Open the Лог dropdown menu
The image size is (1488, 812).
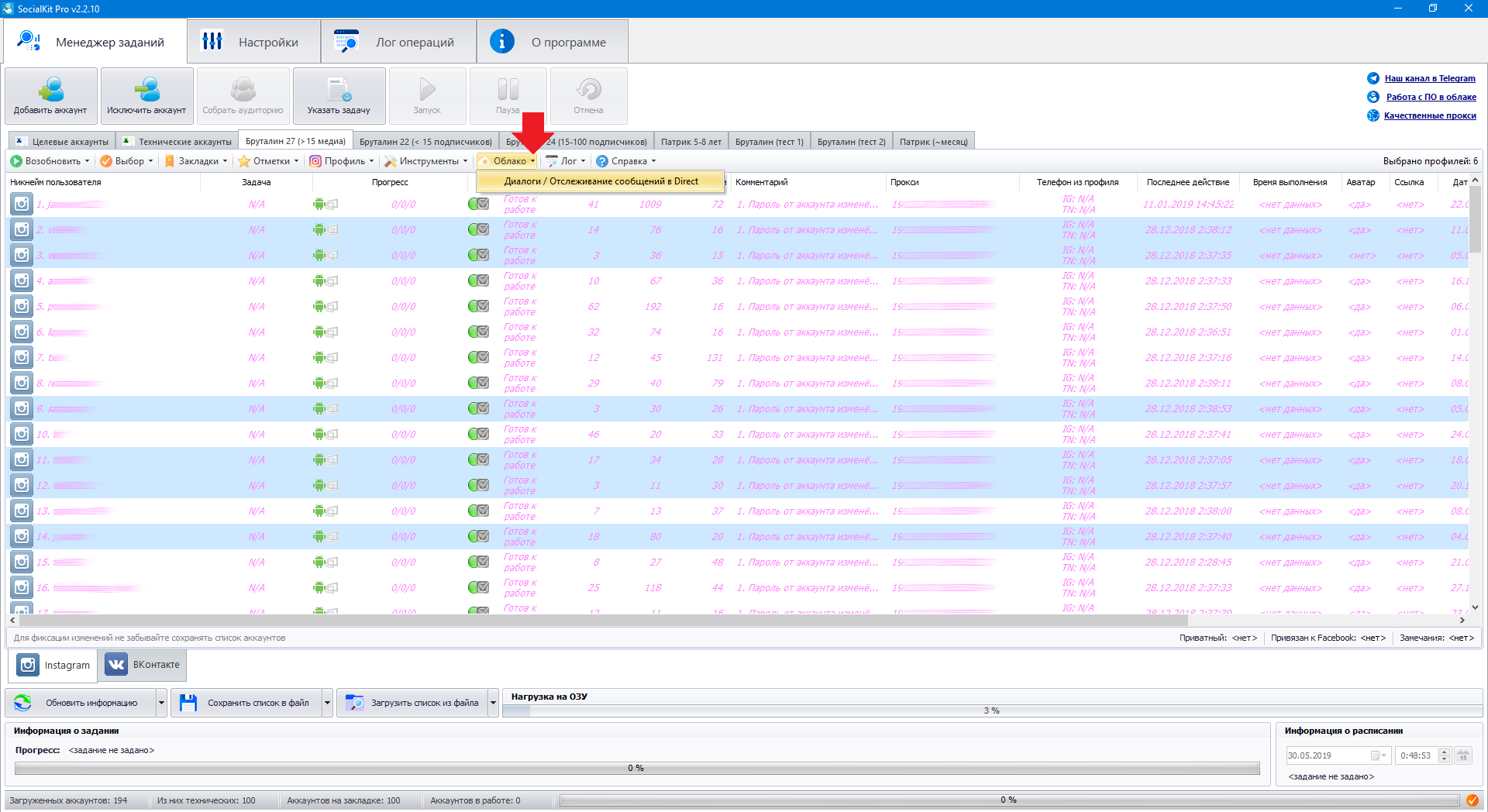tap(565, 161)
